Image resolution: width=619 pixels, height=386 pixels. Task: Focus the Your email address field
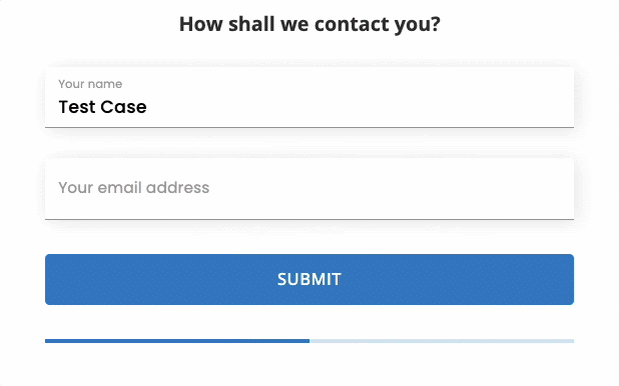point(310,189)
